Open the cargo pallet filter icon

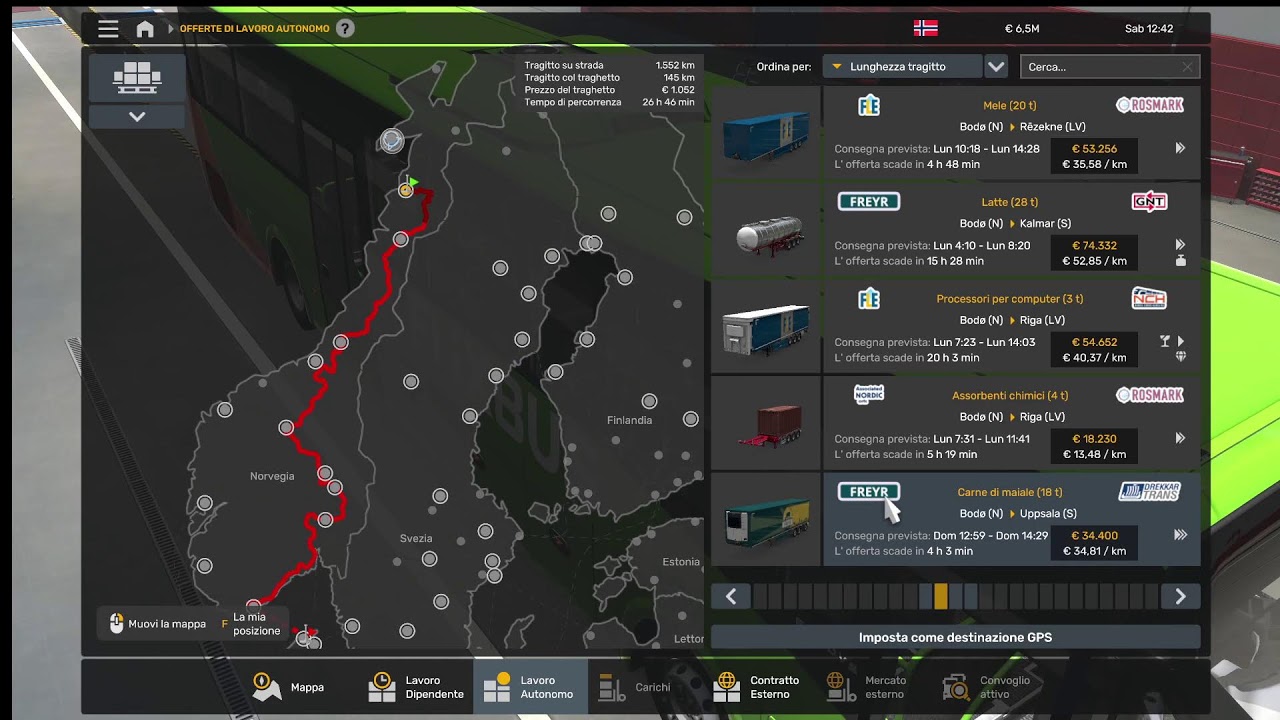pos(137,77)
